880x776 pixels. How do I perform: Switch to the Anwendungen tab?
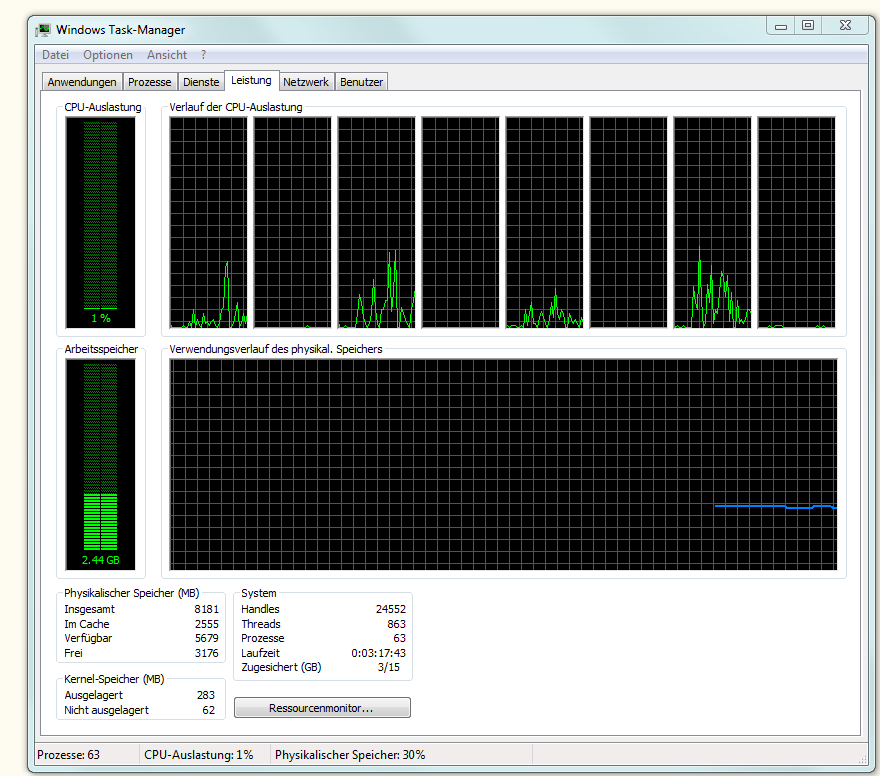82,82
